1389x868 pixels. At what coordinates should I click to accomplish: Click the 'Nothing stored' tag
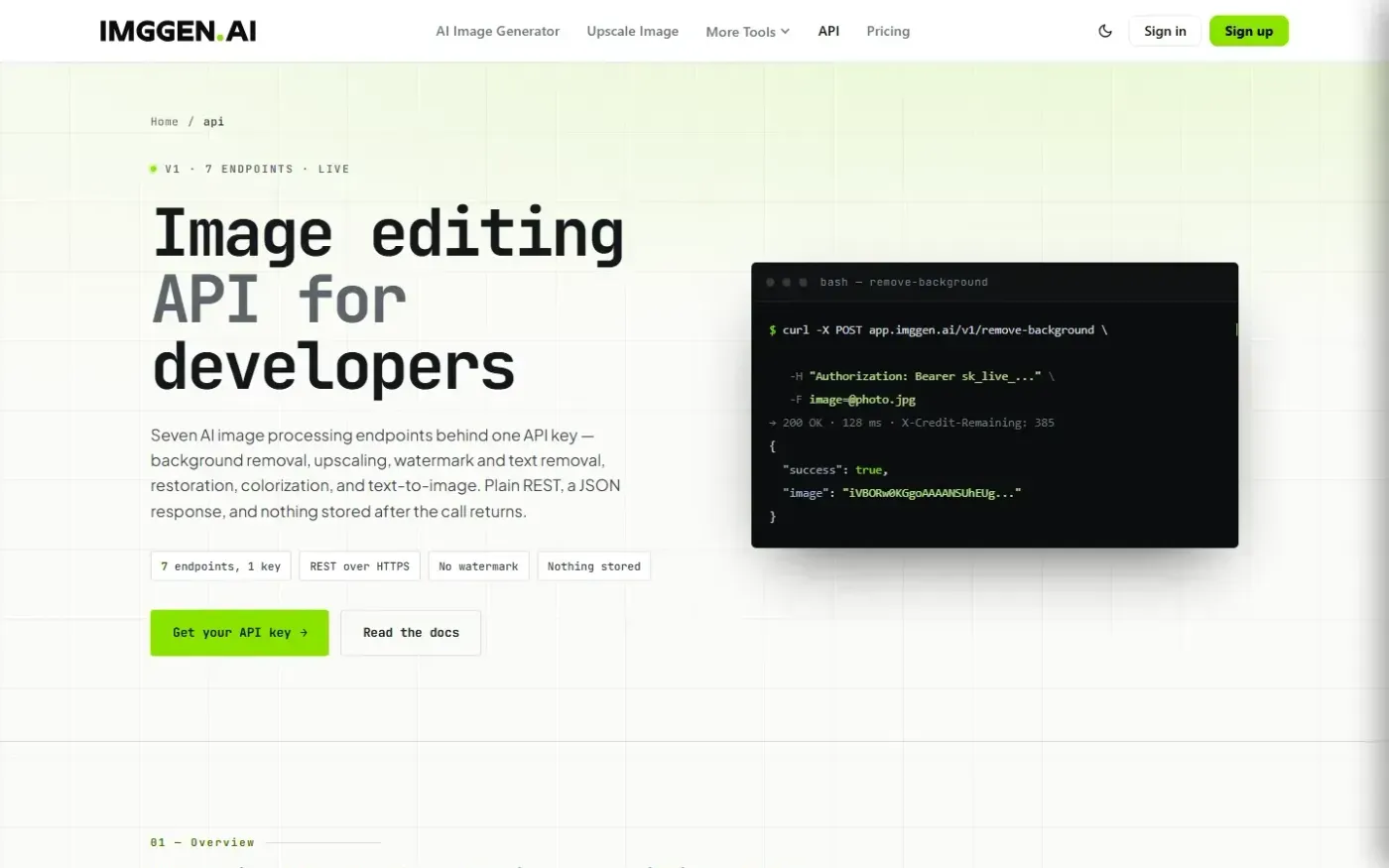(x=593, y=566)
